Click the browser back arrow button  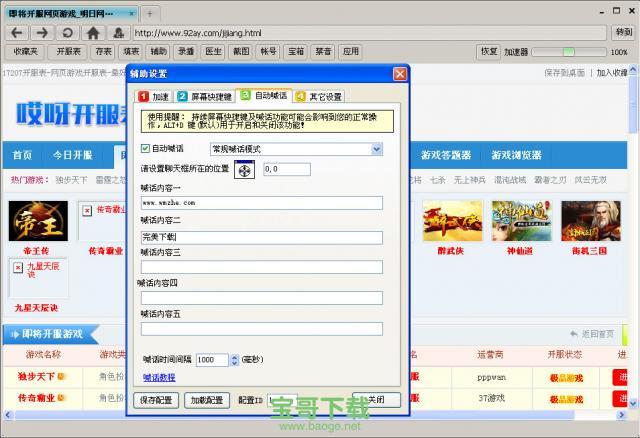[16, 32]
